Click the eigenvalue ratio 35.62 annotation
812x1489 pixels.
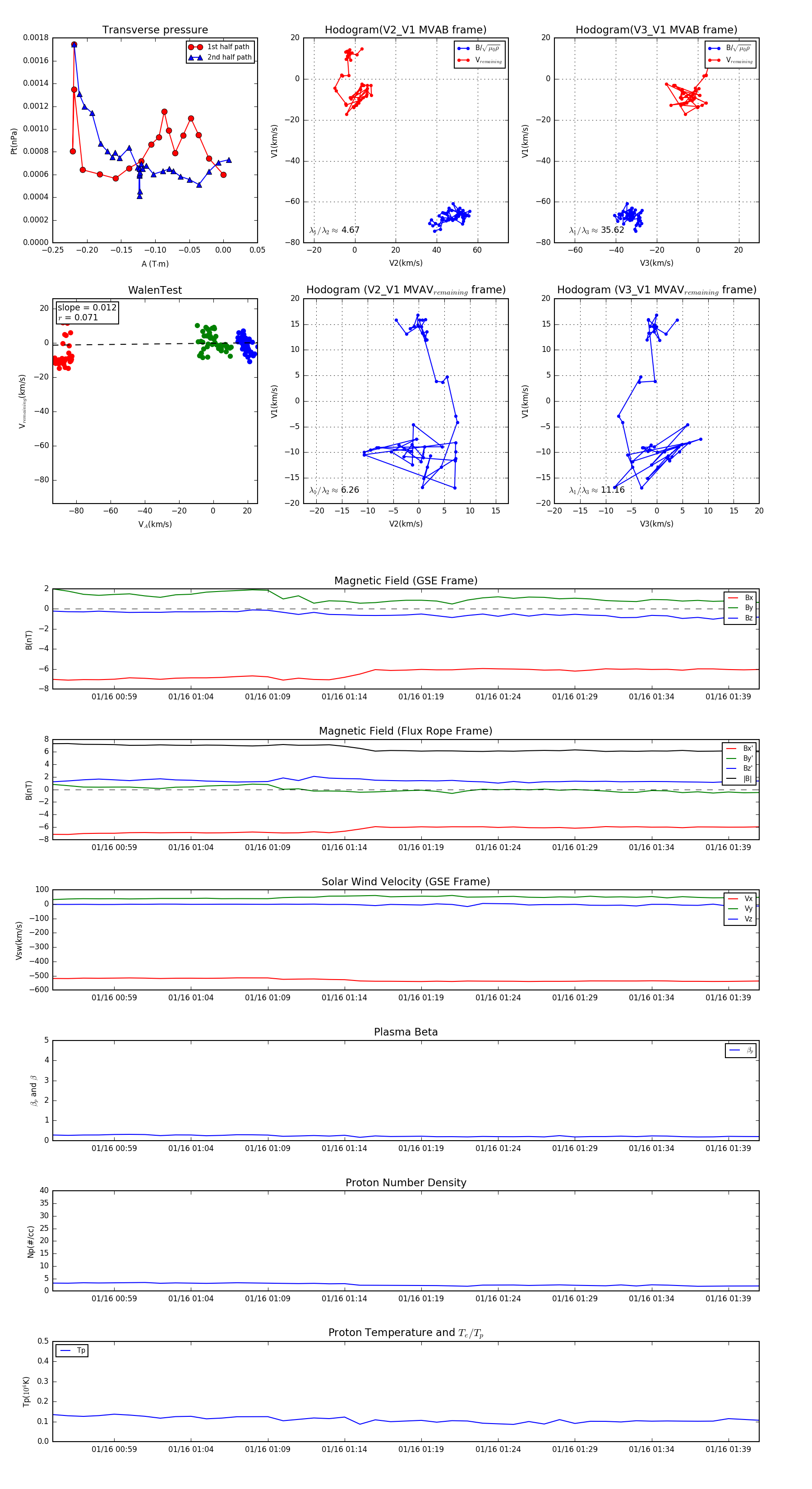(596, 230)
